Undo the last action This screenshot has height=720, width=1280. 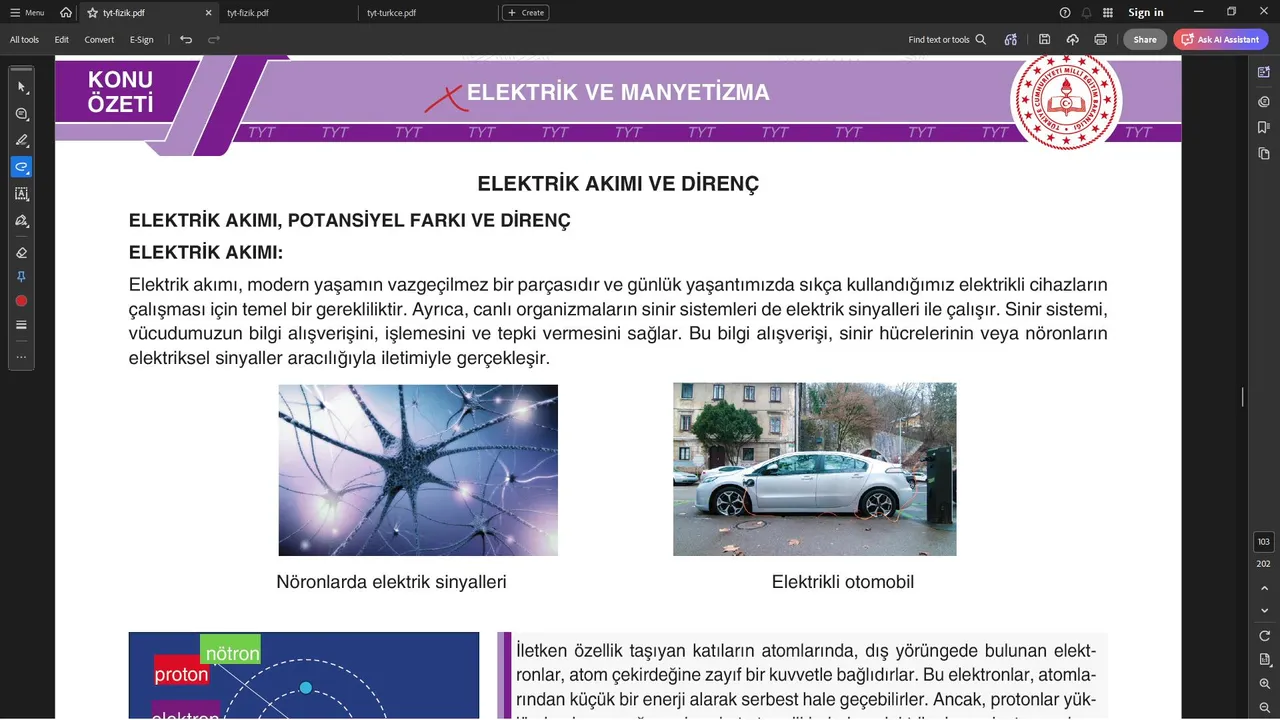(186, 40)
